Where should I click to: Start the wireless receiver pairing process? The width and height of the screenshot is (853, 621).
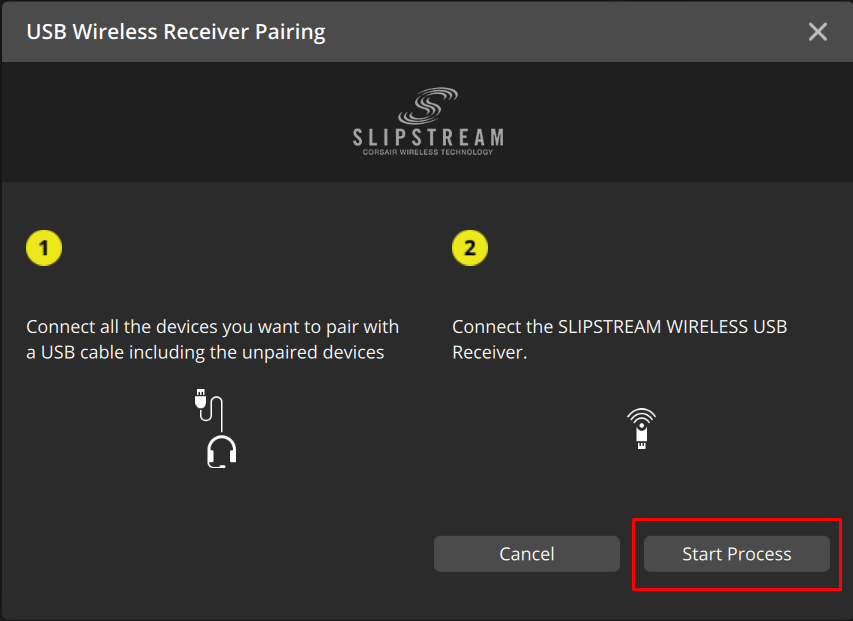click(735, 553)
